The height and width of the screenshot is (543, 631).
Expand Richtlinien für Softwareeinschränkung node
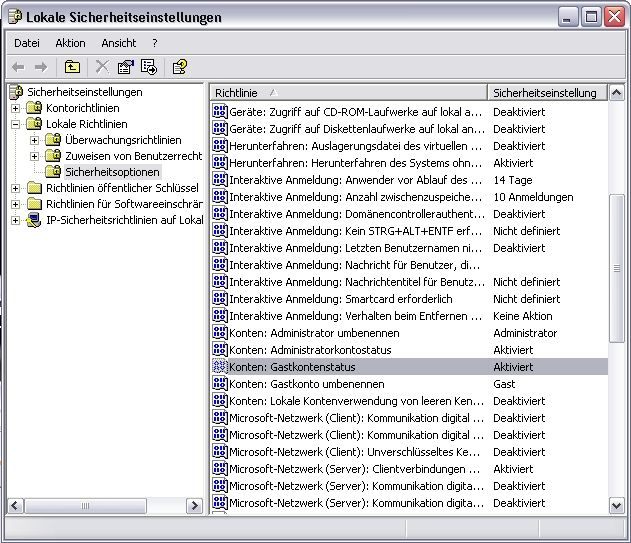tap(15, 204)
